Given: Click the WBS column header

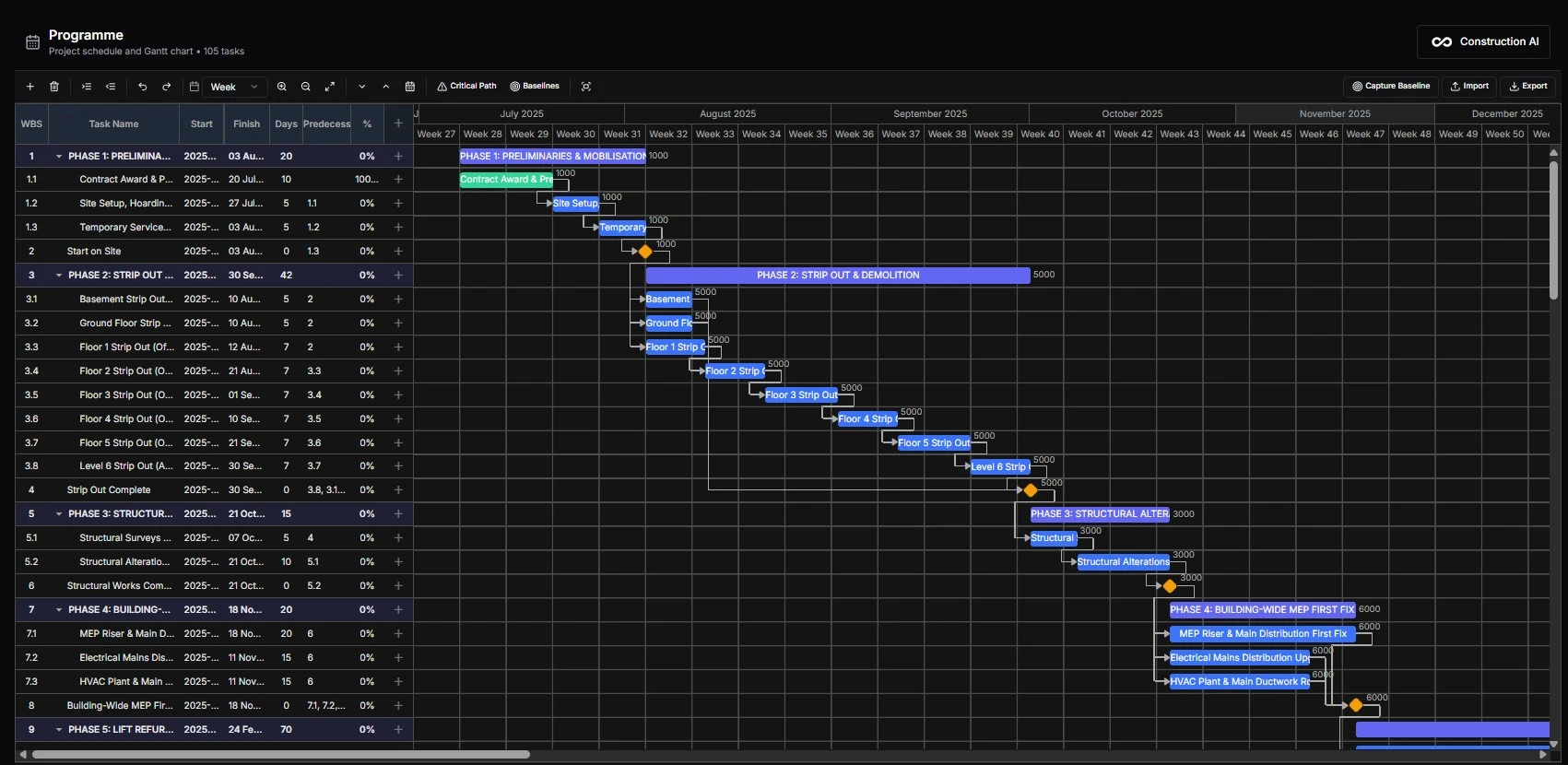Looking at the screenshot, I should click(31, 124).
